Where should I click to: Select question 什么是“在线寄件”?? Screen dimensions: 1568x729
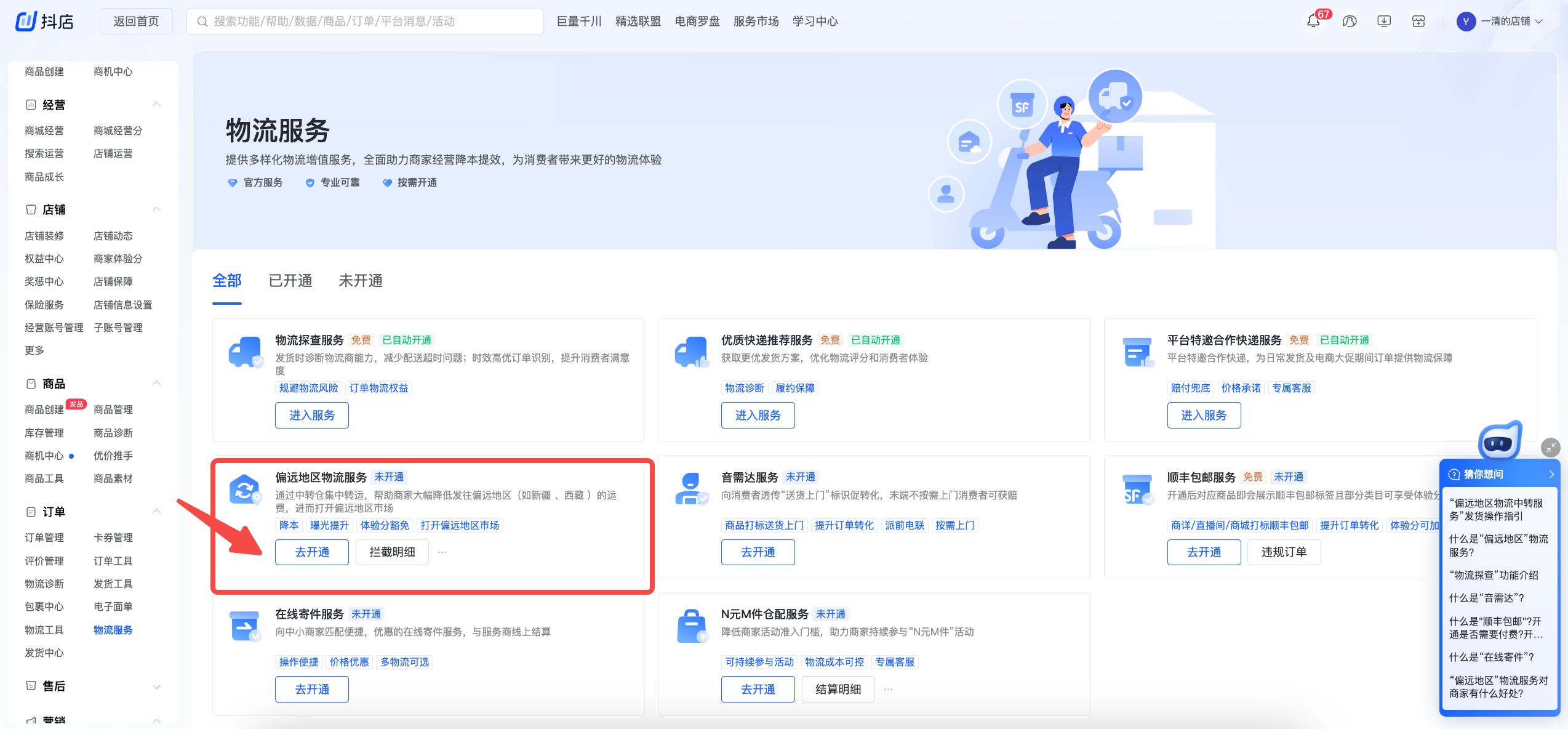point(1492,657)
